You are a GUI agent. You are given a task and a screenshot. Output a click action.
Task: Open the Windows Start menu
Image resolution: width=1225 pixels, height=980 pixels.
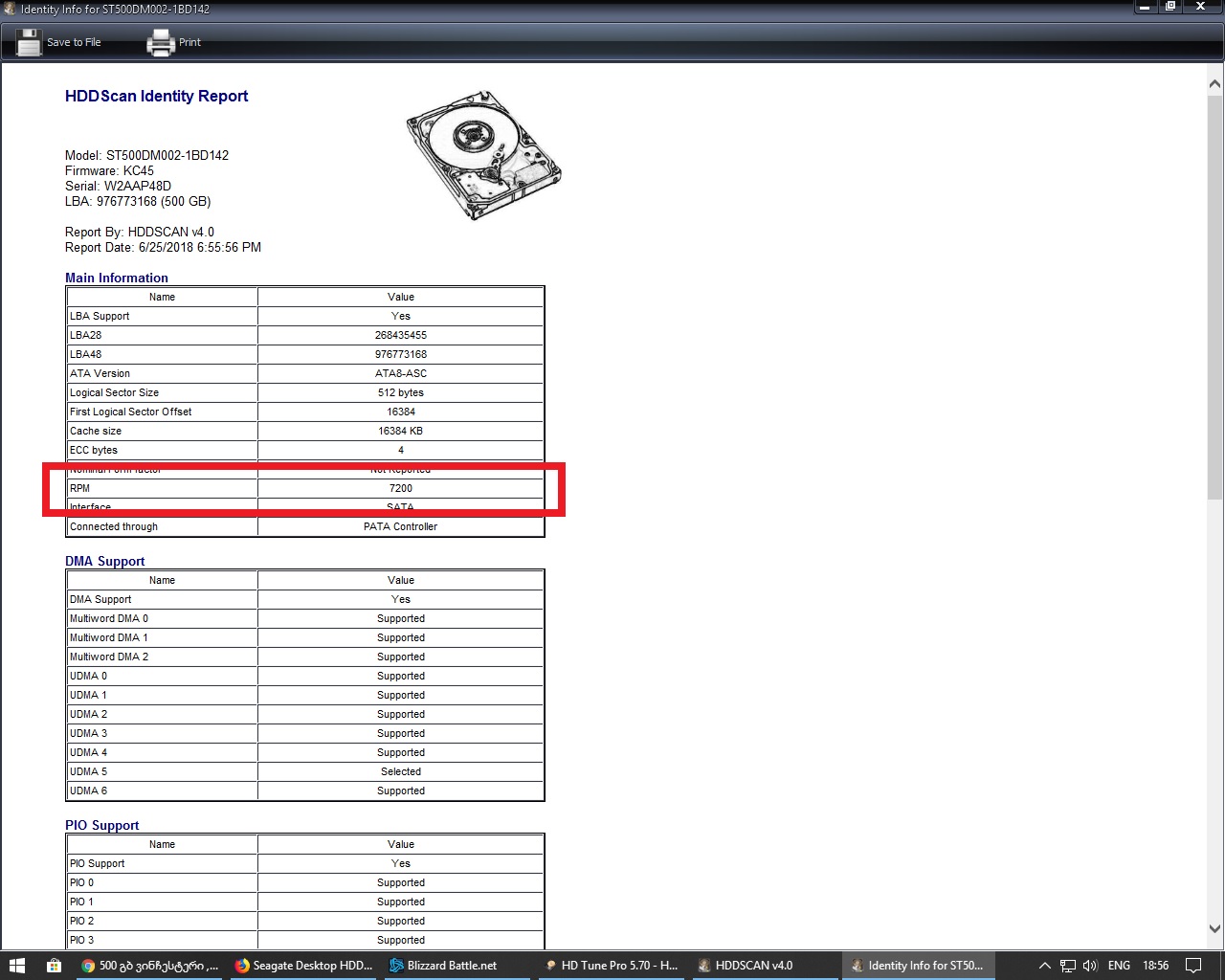16,966
